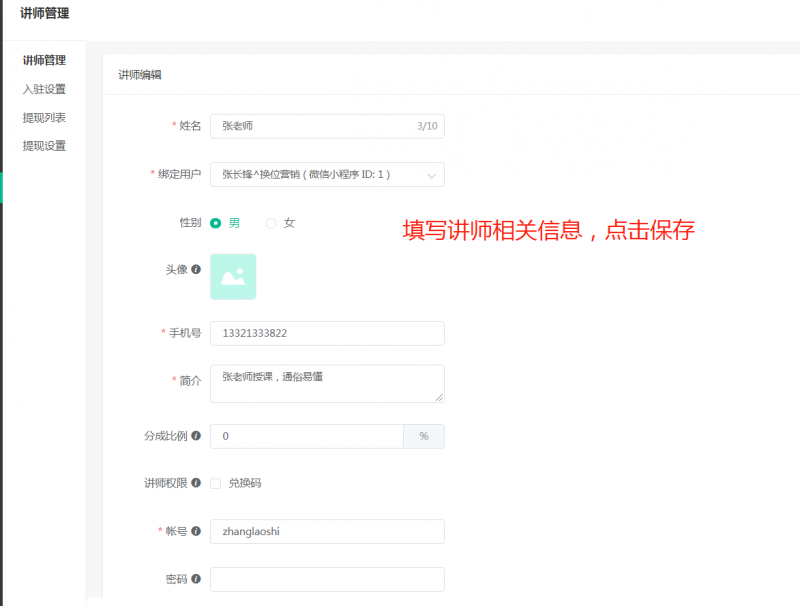800x606 pixels.
Task: Select the 男 gender radio button
Action: [x=216, y=223]
